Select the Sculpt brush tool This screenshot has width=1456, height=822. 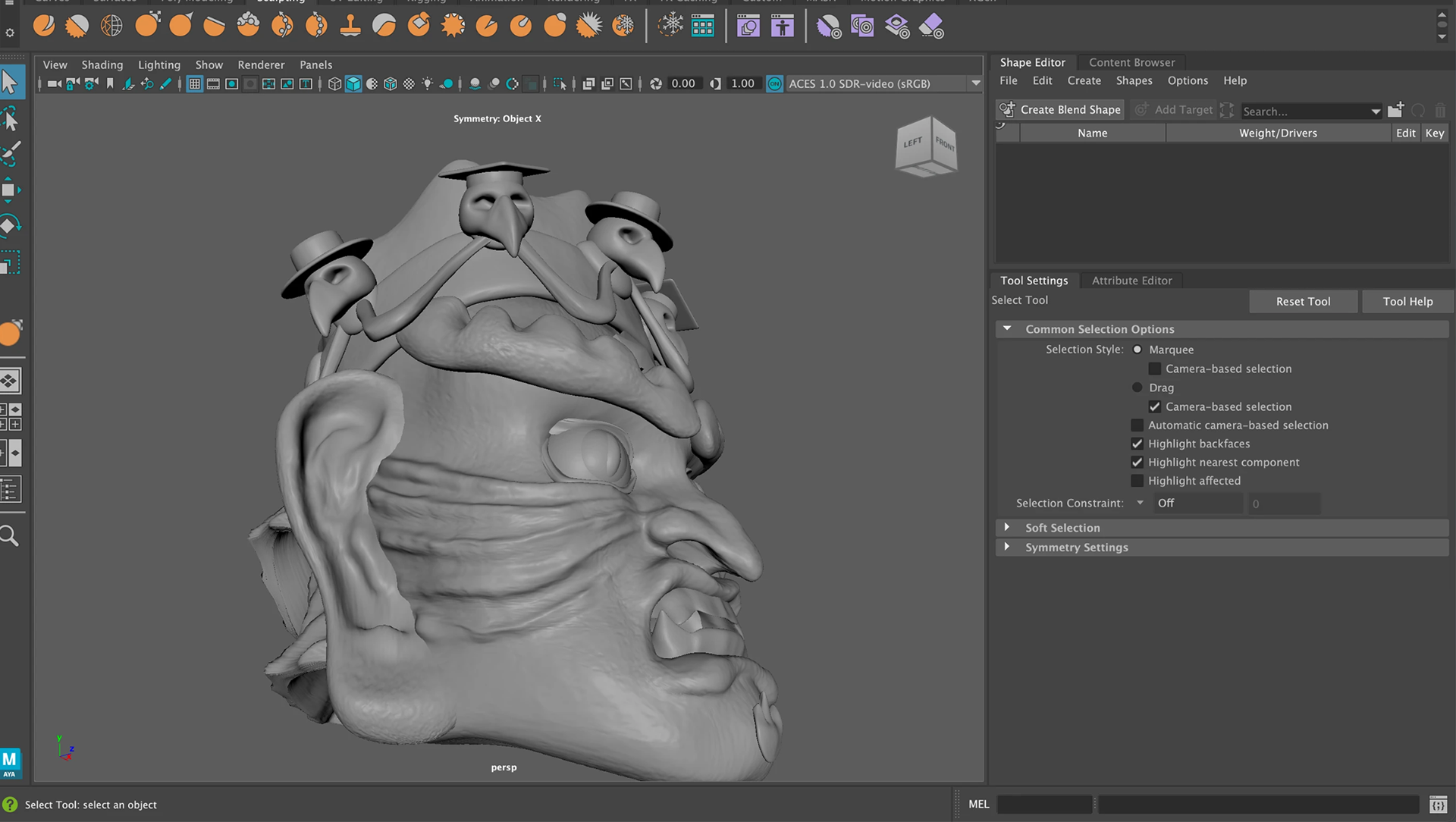[x=43, y=27]
